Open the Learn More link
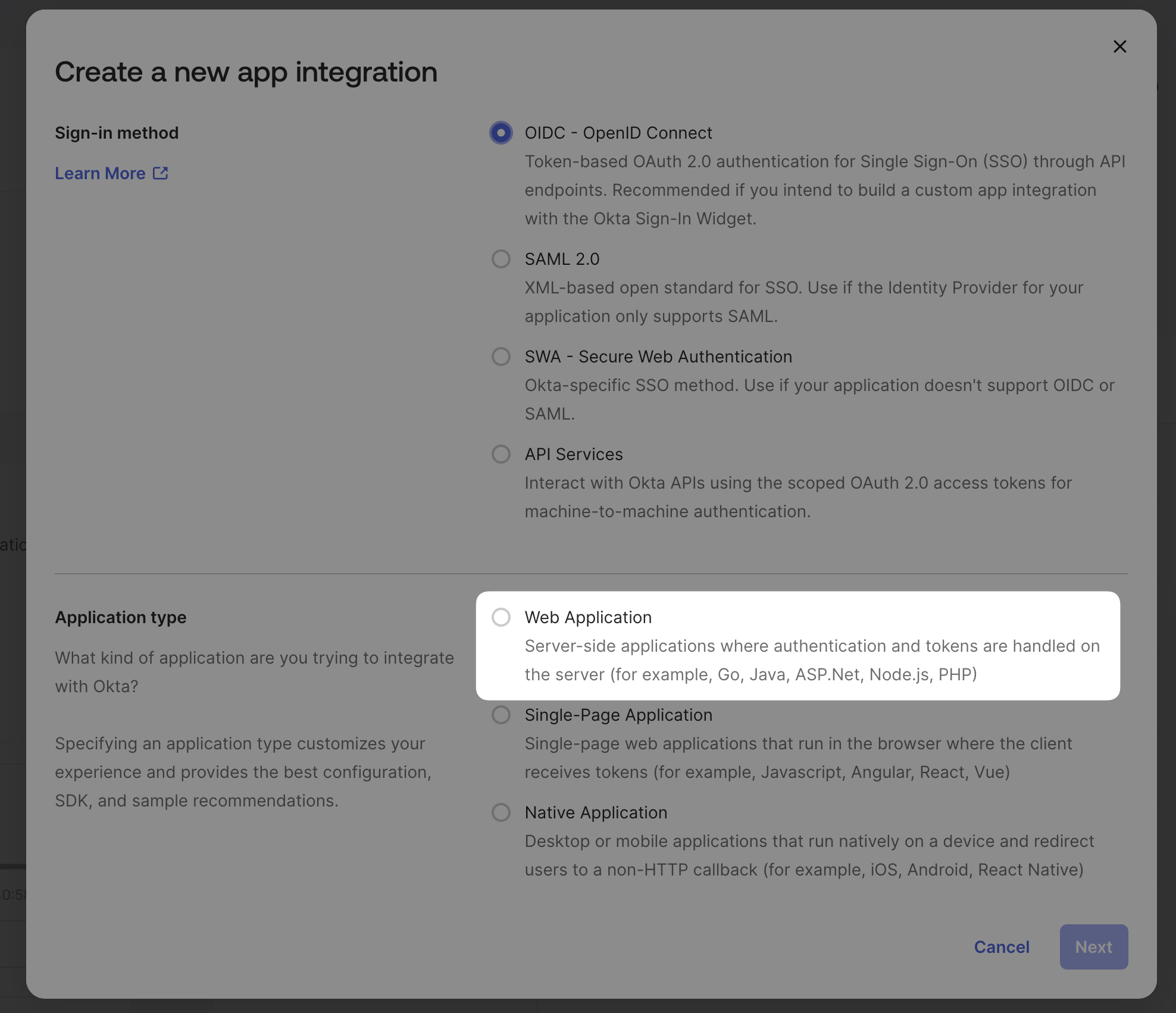This screenshot has height=1013, width=1176. pos(100,173)
